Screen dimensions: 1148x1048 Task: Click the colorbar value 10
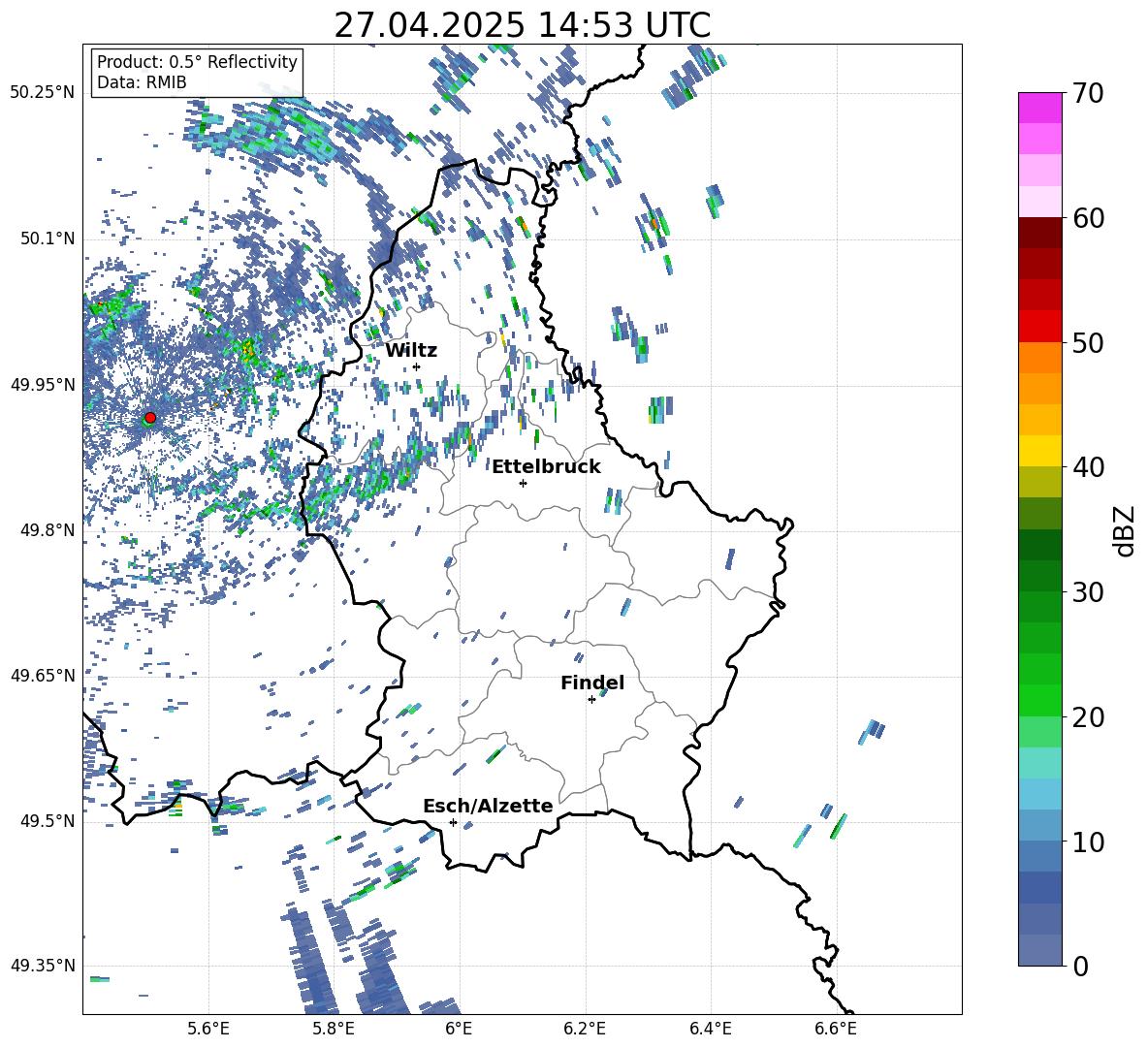coord(1088,842)
